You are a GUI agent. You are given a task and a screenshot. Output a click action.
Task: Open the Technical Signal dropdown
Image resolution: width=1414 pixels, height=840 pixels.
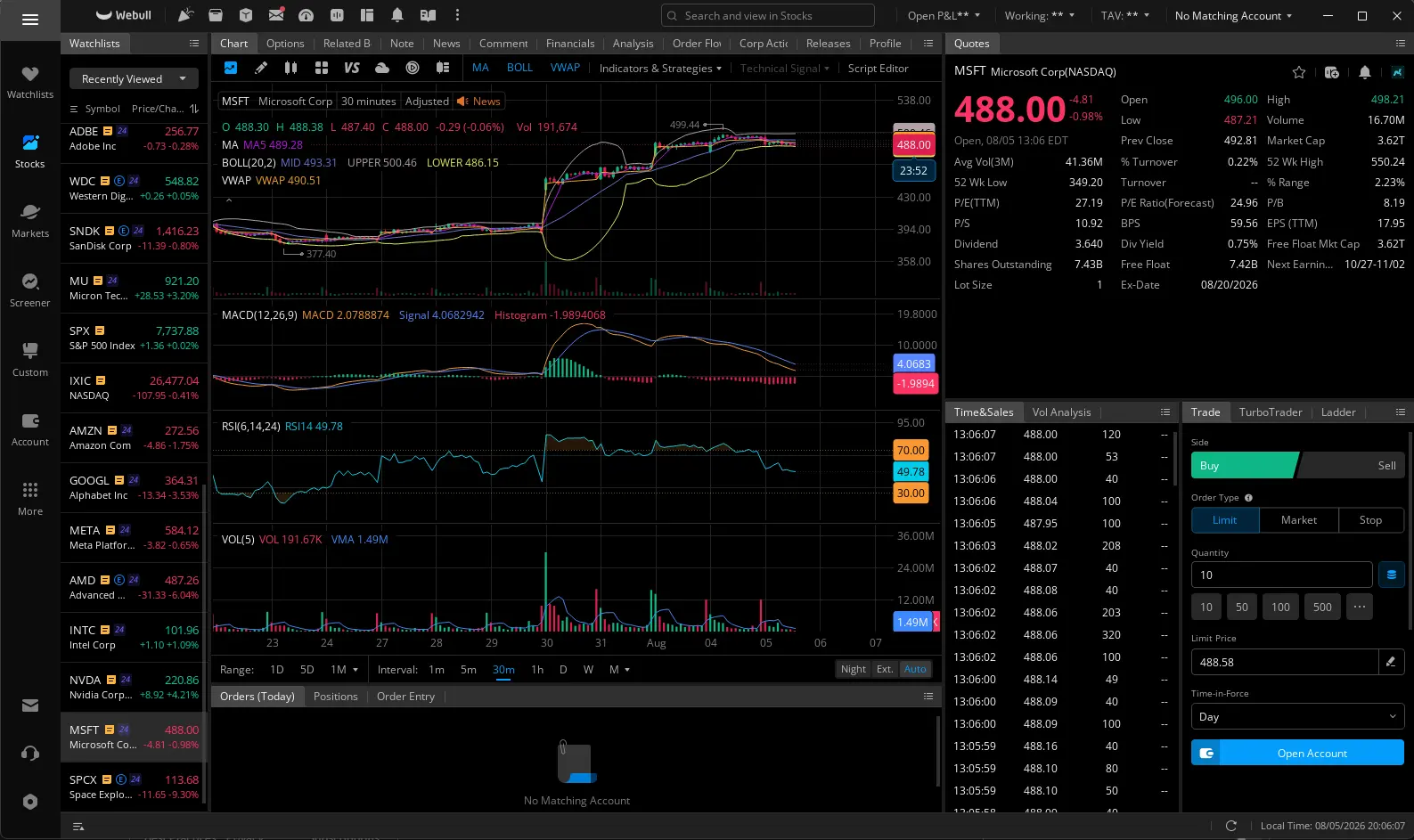784,69
